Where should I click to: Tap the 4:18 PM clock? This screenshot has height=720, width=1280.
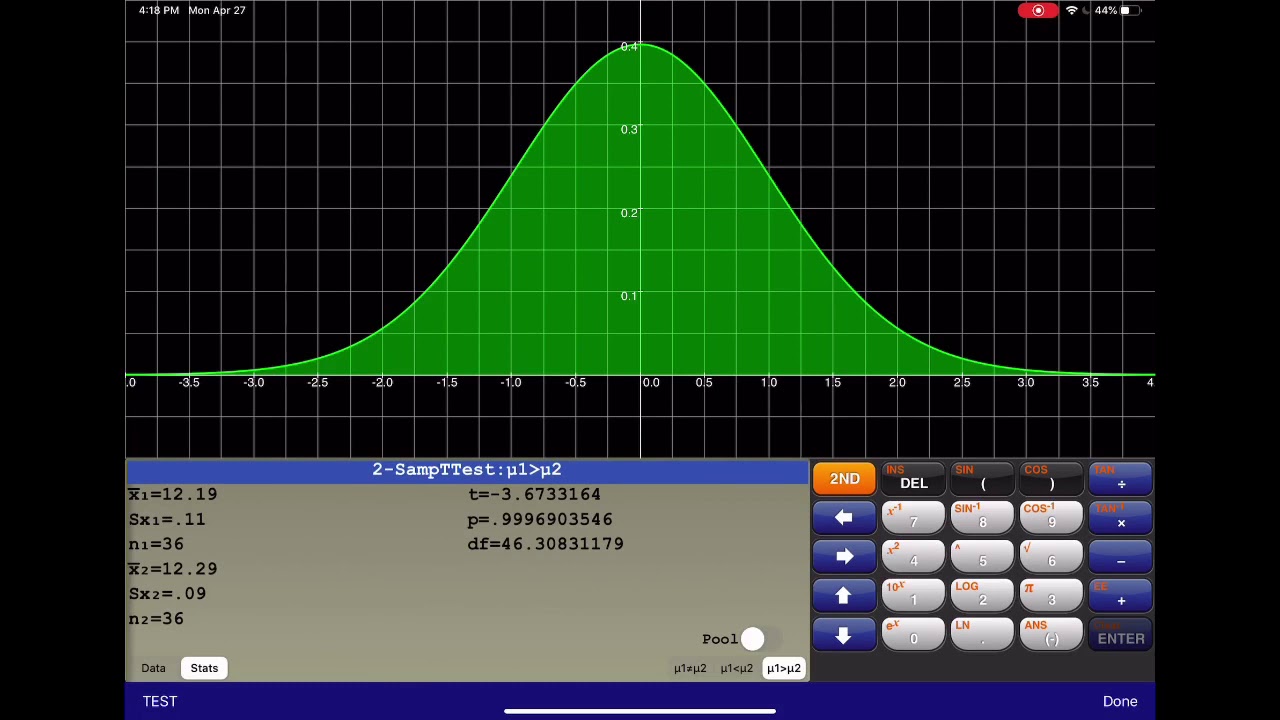click(159, 10)
